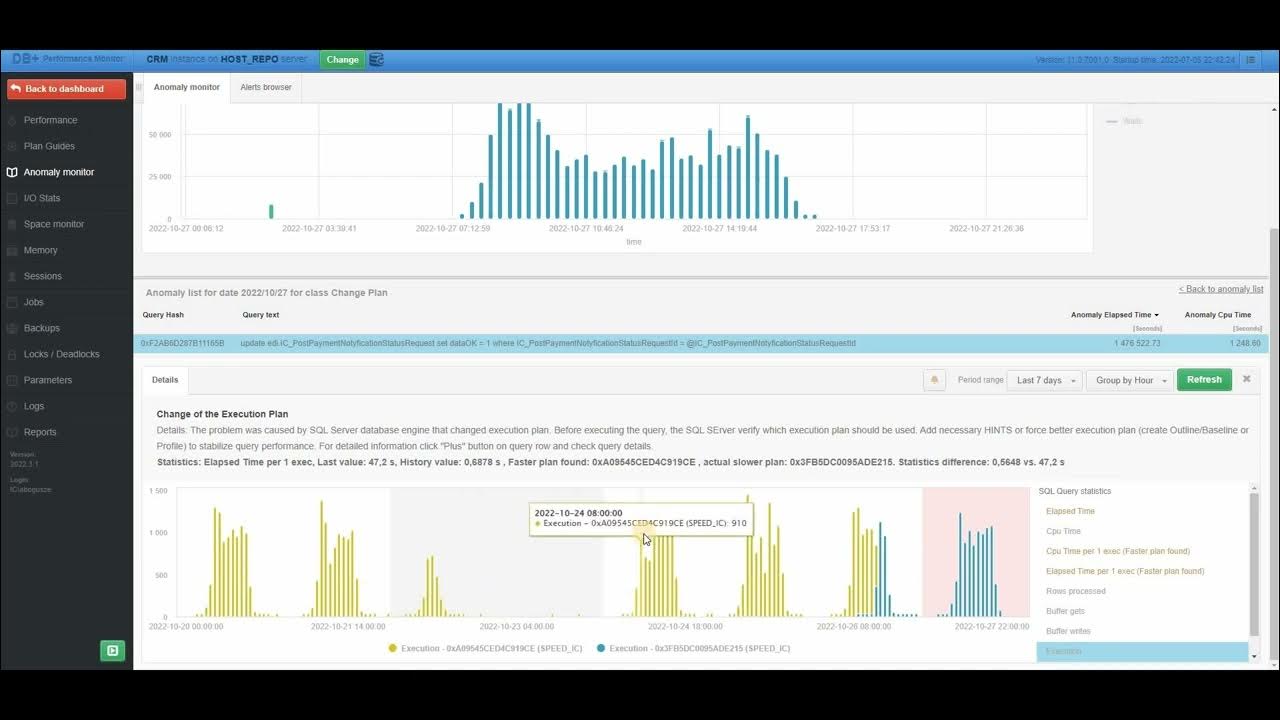Click the database icon beside Change button
Image resolution: width=1280 pixels, height=720 pixels.
pos(376,60)
